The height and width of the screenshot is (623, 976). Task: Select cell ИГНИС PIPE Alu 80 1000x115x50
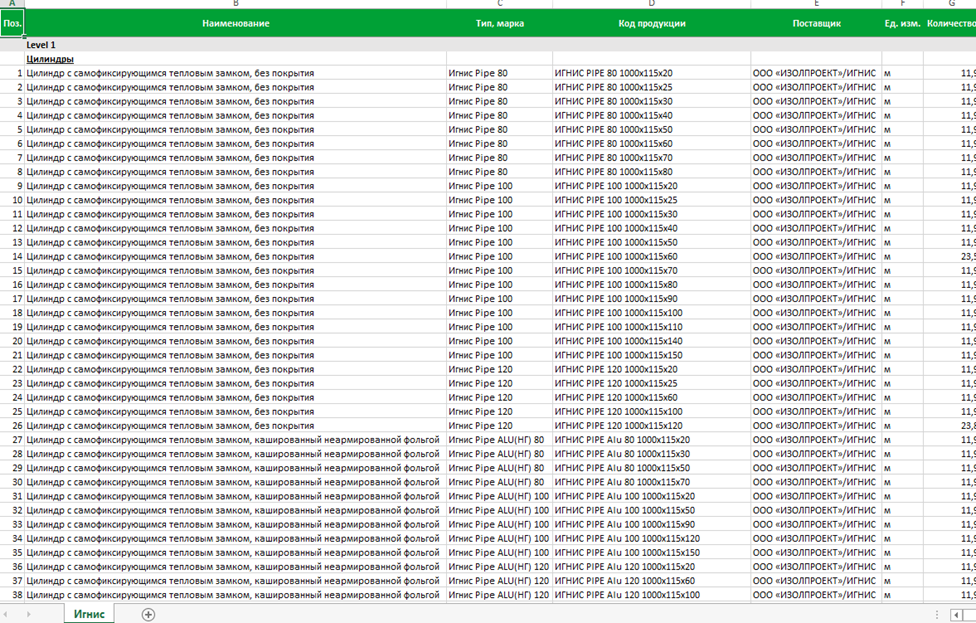pos(652,468)
